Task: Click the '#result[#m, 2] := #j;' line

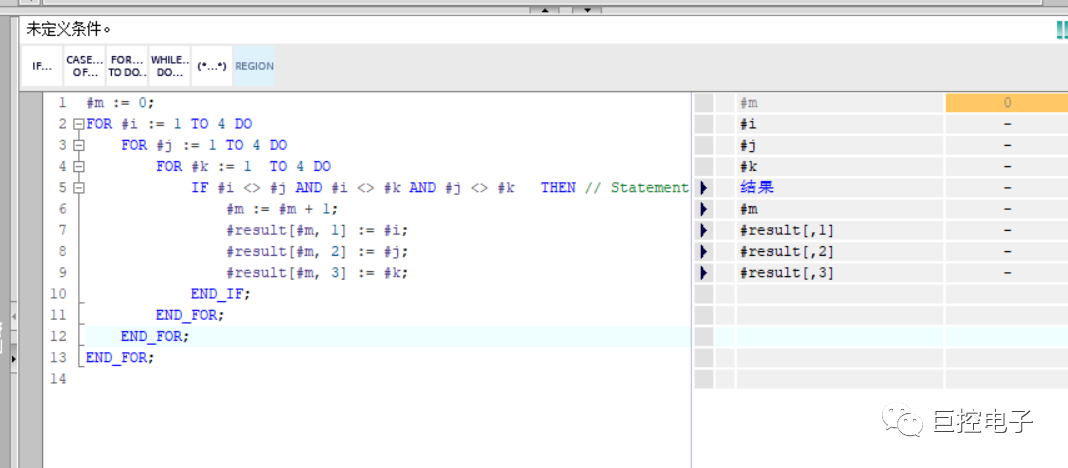Action: [317, 251]
